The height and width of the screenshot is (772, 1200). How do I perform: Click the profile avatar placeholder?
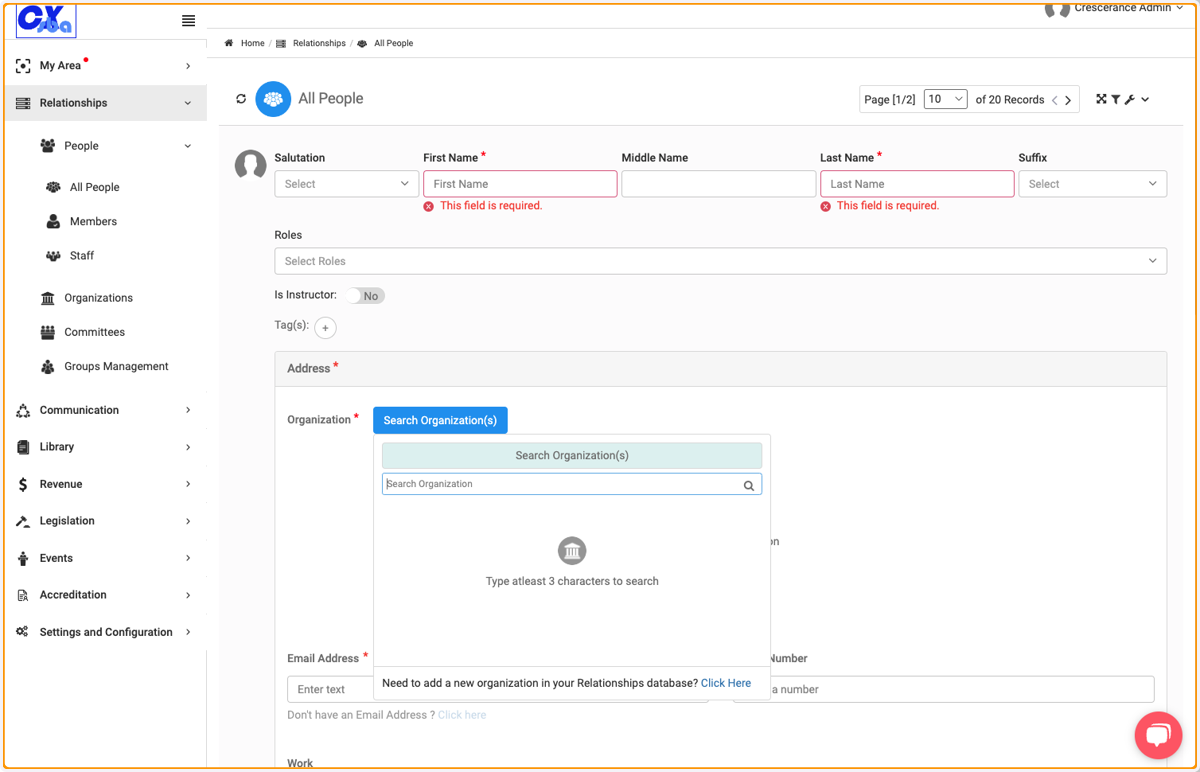(x=250, y=165)
